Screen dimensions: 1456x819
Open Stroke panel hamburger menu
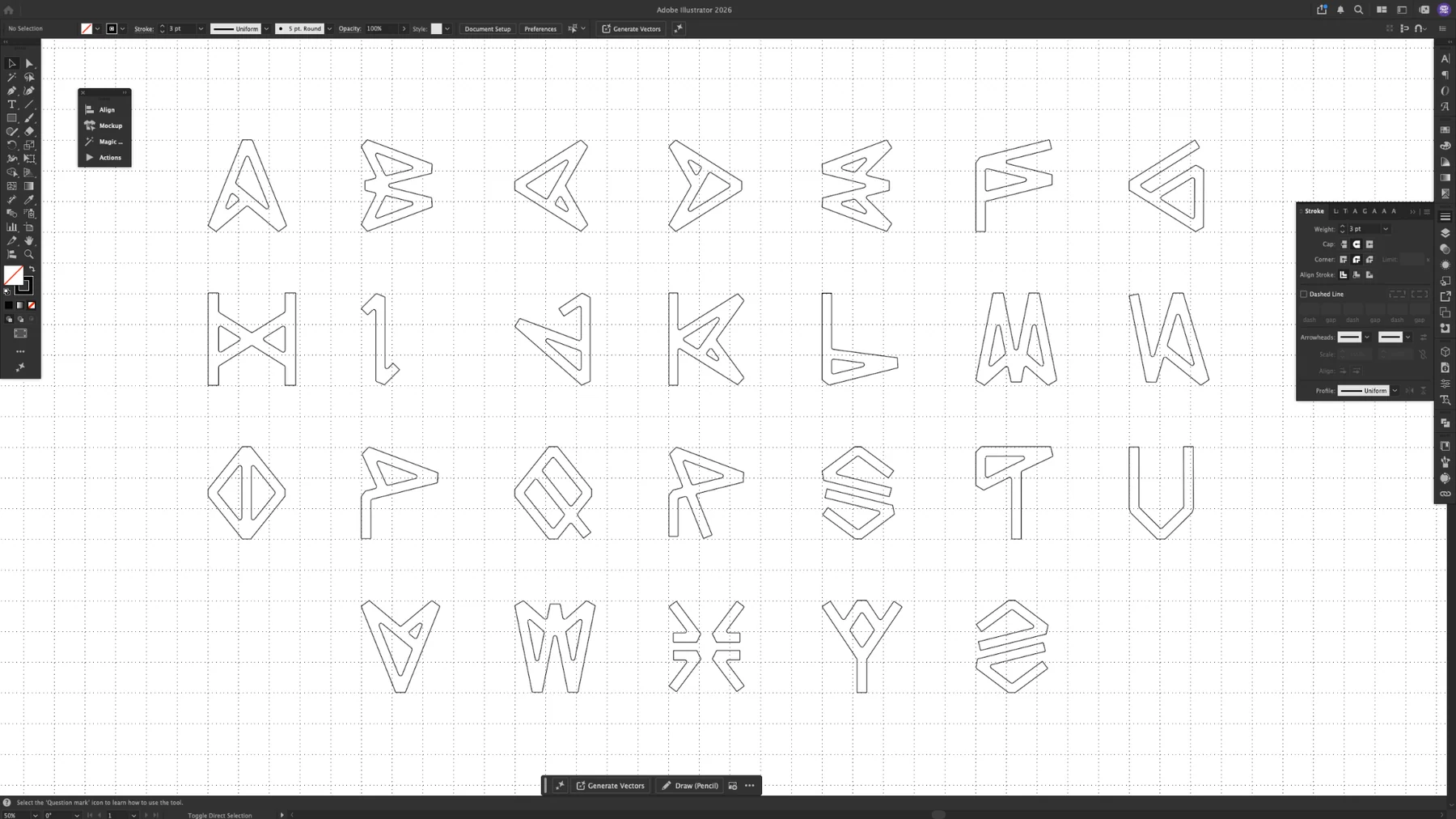[x=1427, y=211]
